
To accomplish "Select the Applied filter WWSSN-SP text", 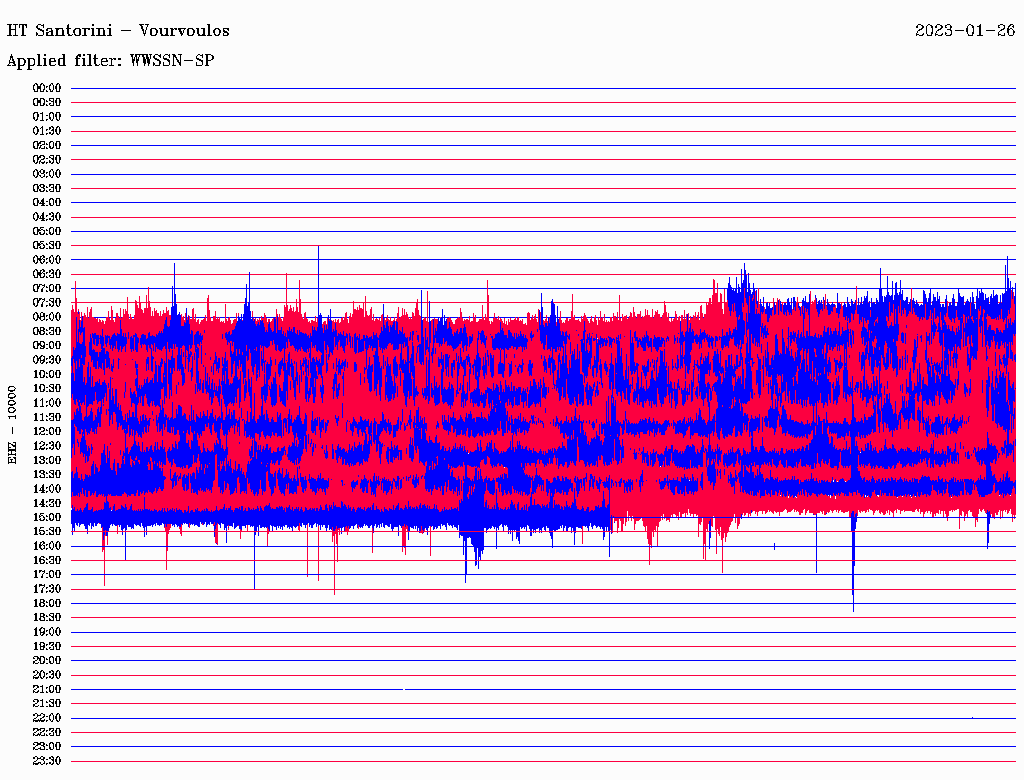I will [110, 61].
